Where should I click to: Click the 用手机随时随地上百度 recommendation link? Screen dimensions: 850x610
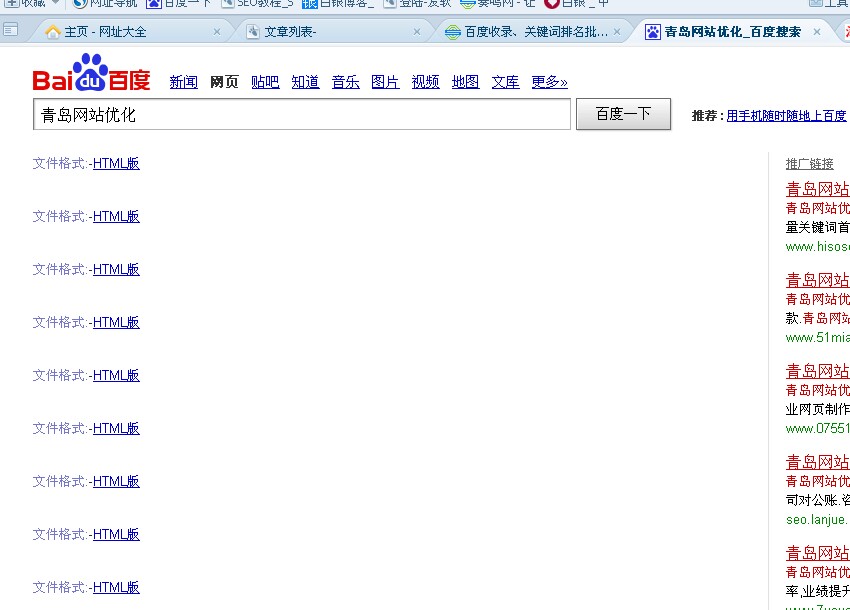tap(786, 116)
